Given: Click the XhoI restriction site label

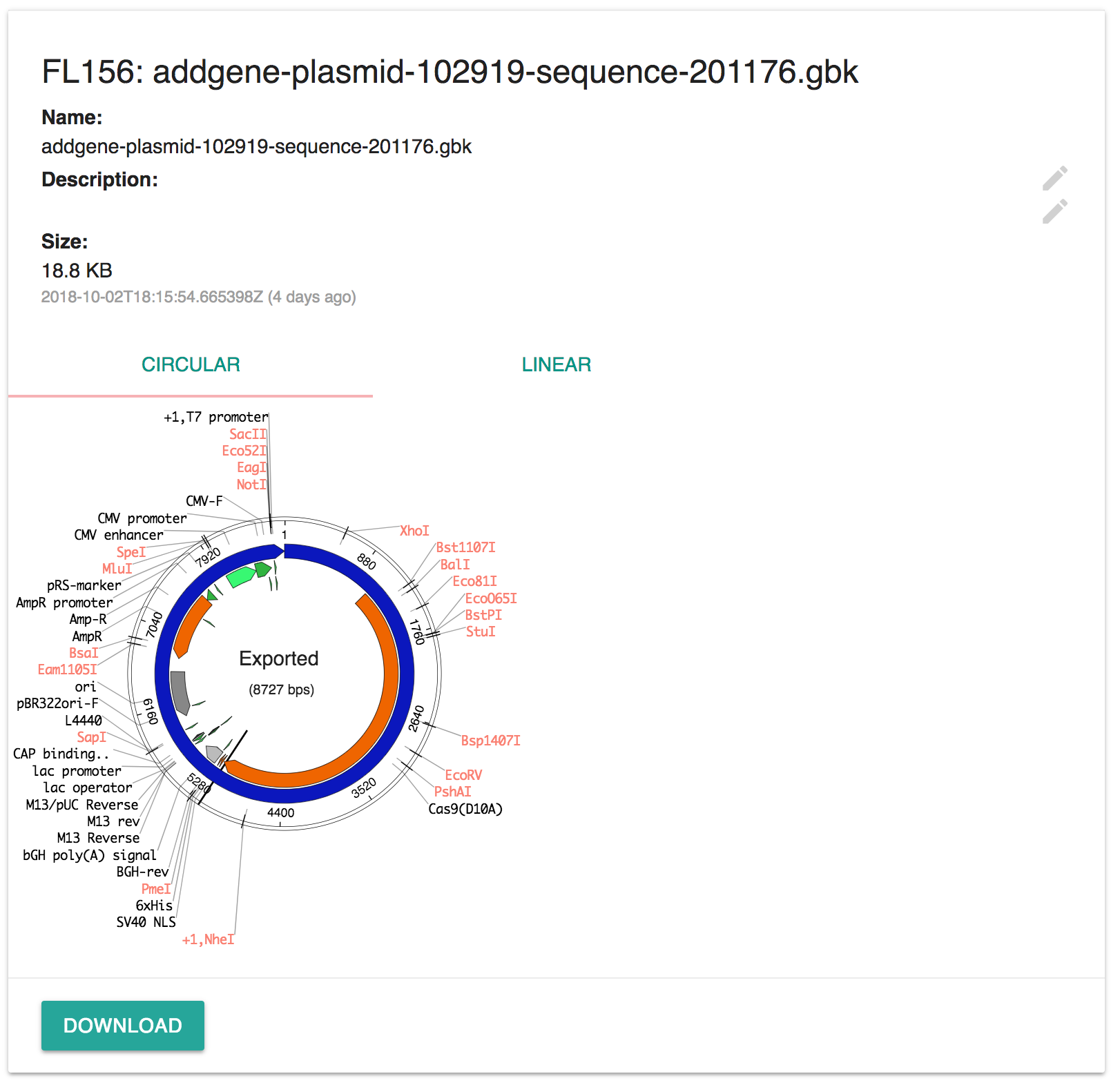Looking at the screenshot, I should [414, 531].
